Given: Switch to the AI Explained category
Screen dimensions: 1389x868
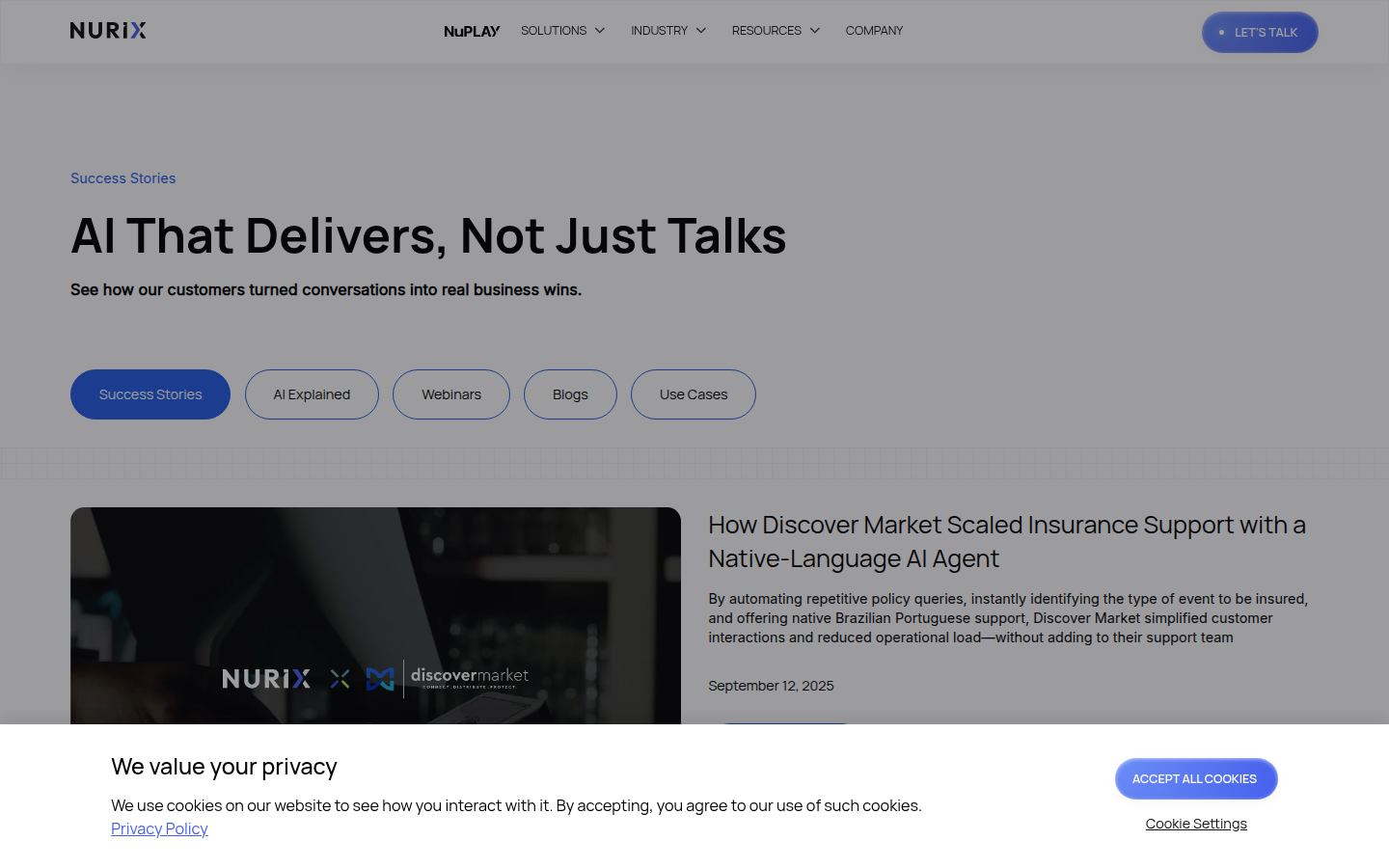Looking at the screenshot, I should point(312,394).
